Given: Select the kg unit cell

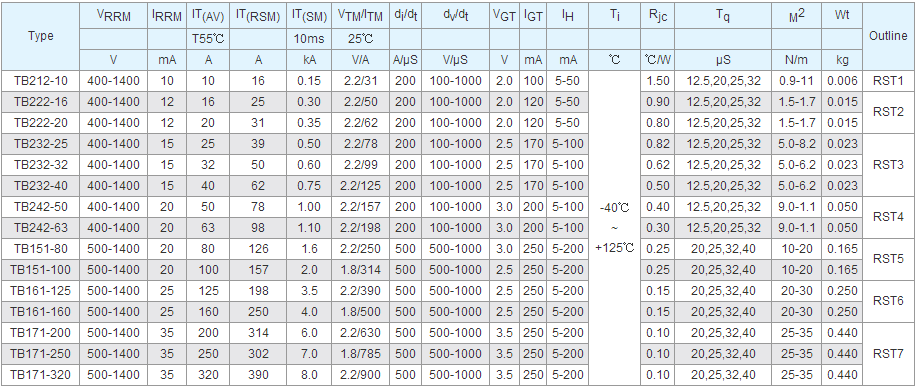Looking at the screenshot, I should click(842, 60).
